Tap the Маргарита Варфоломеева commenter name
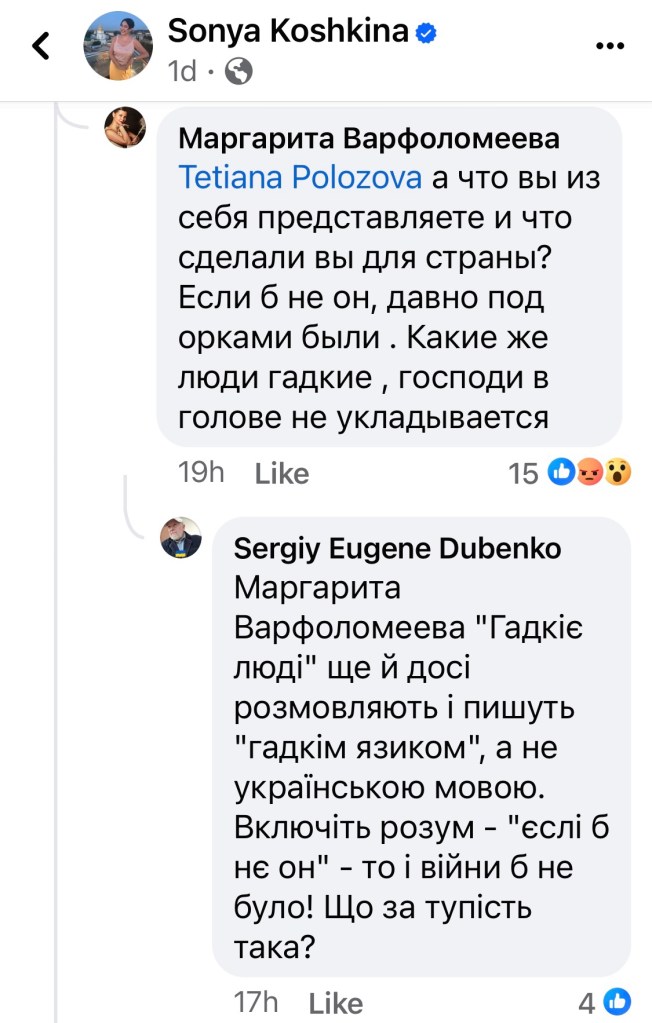 tap(369, 138)
